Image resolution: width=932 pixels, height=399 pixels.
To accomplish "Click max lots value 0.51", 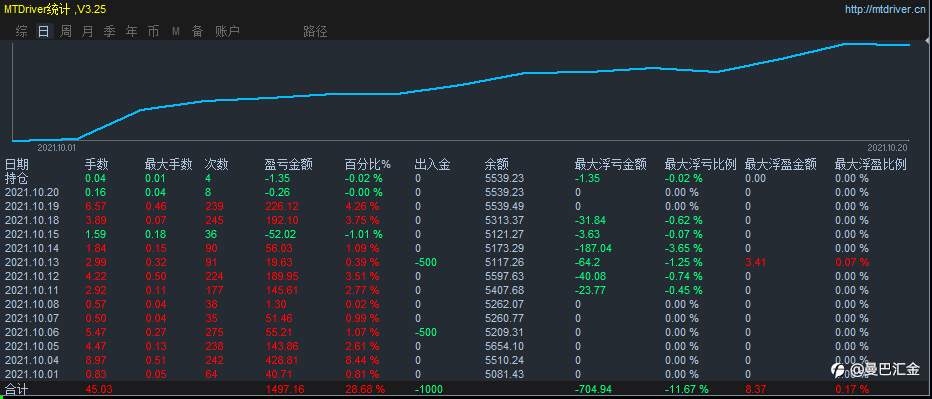I will click(156, 360).
